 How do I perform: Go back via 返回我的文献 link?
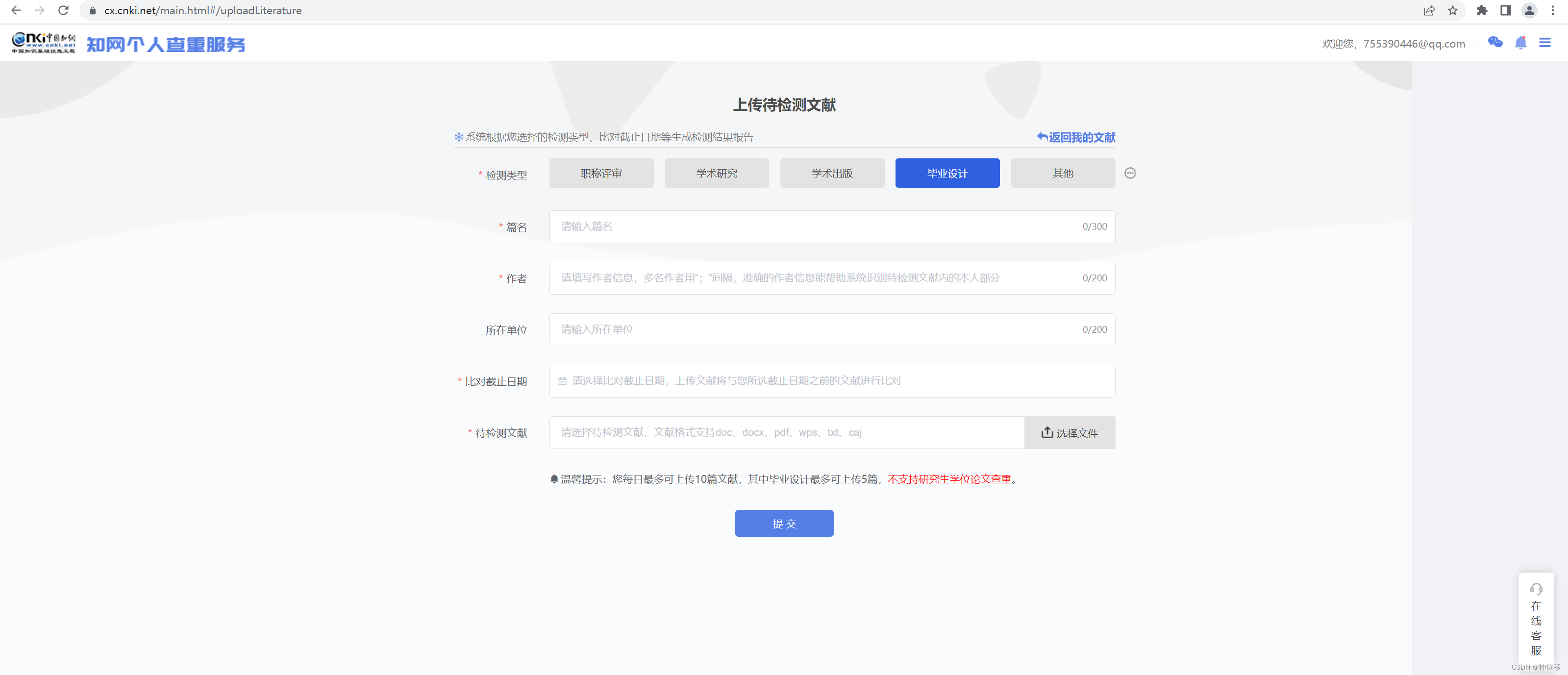(1076, 137)
